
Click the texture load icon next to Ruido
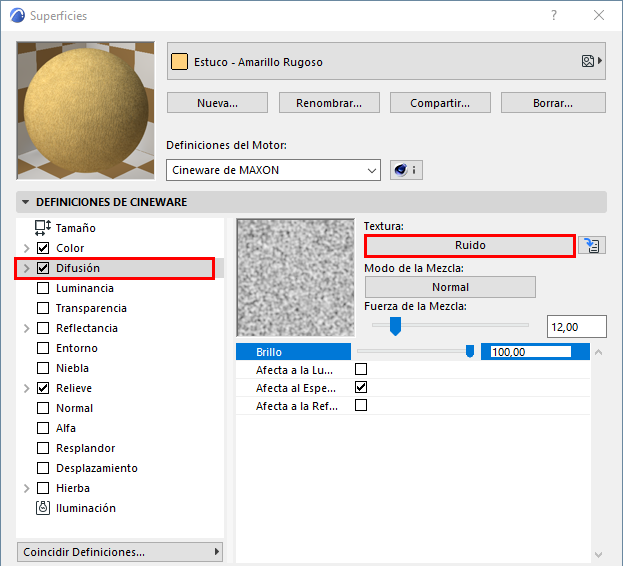(592, 245)
